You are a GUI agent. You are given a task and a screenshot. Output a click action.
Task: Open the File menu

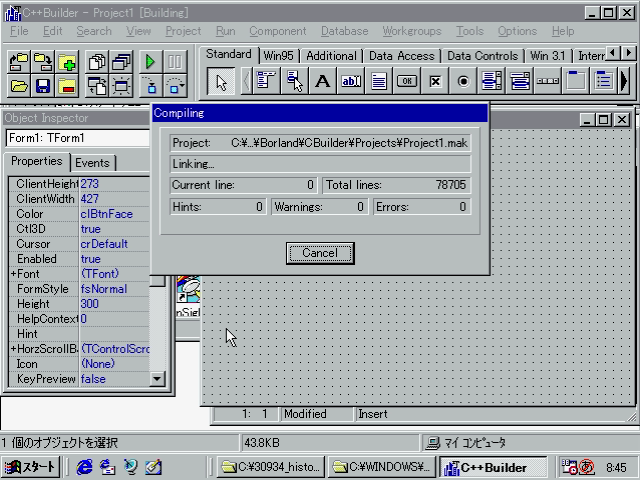click(x=19, y=31)
